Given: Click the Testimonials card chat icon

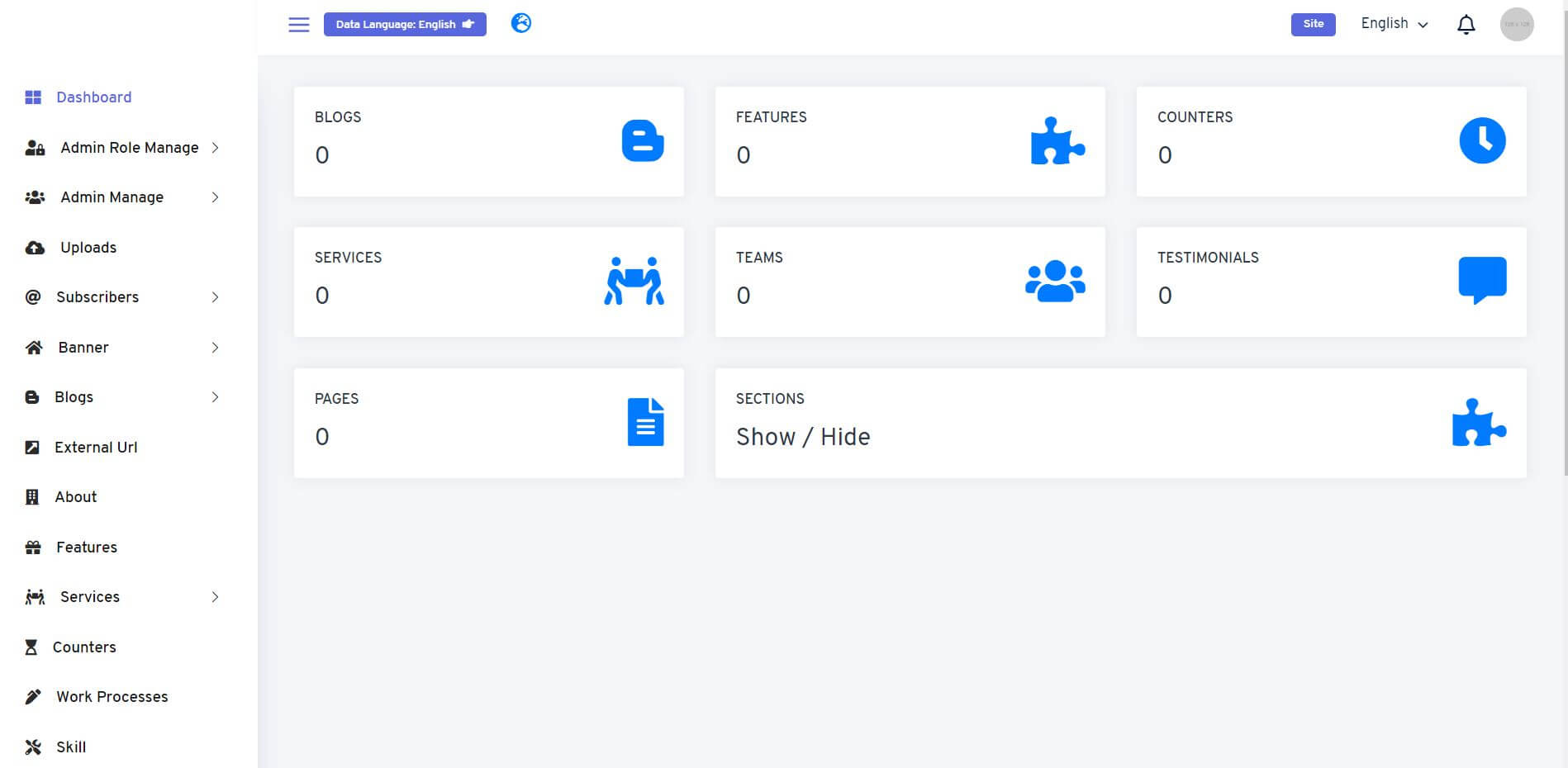Looking at the screenshot, I should pyautogui.click(x=1482, y=281).
